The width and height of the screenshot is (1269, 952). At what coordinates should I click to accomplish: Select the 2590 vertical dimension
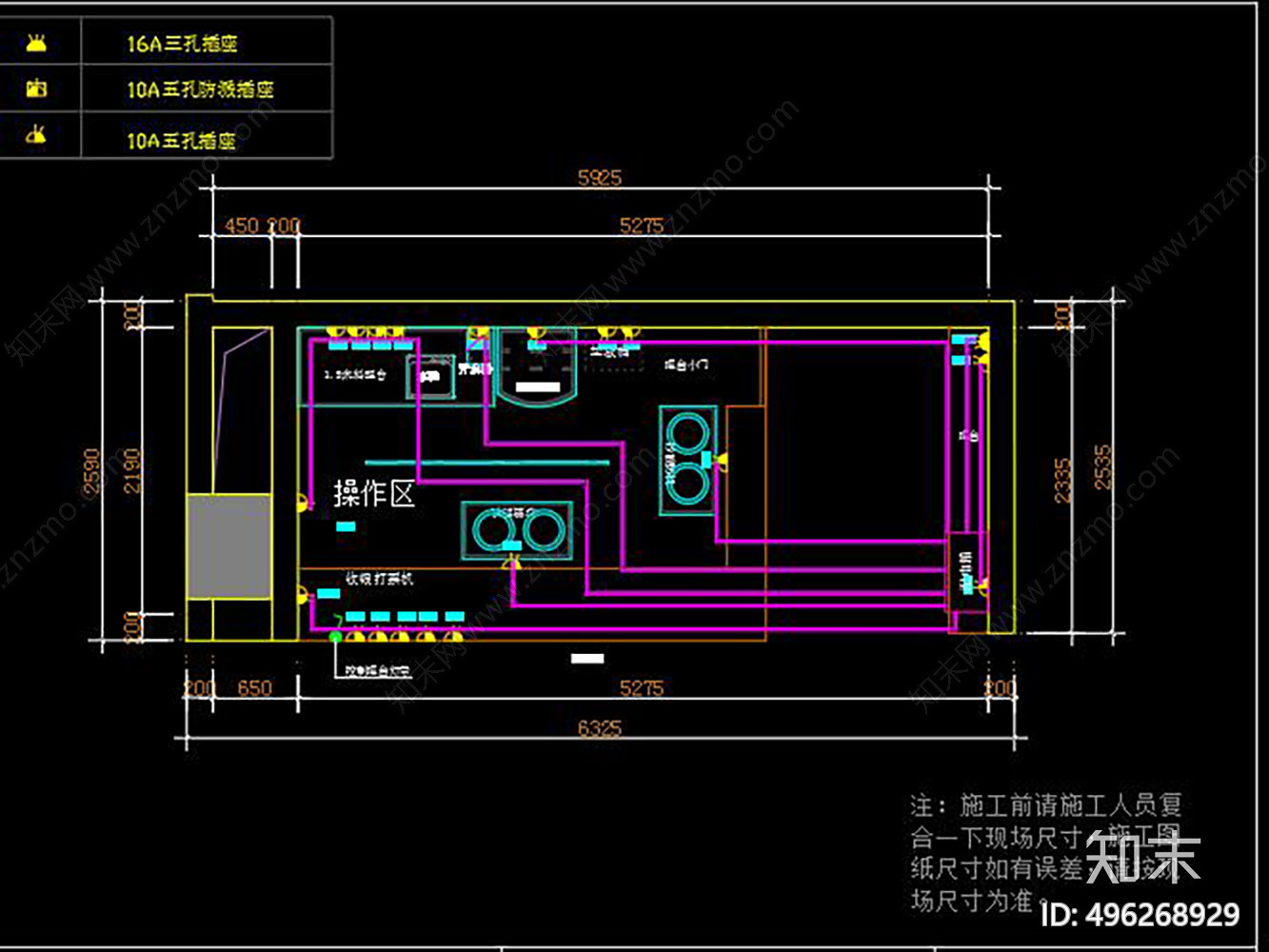click(92, 472)
